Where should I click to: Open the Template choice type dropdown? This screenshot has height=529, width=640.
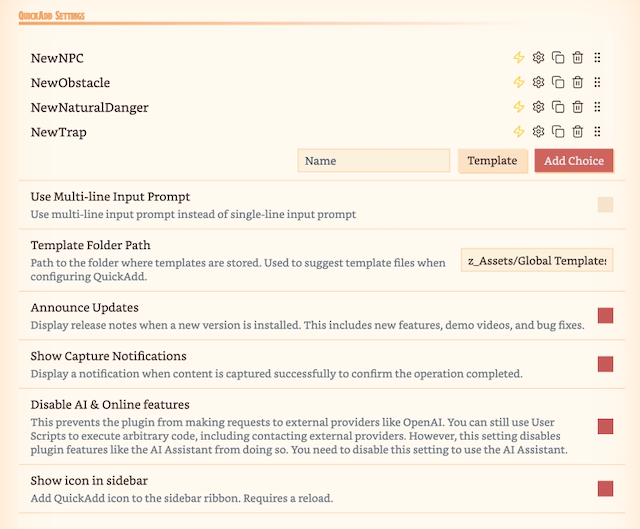[493, 161]
